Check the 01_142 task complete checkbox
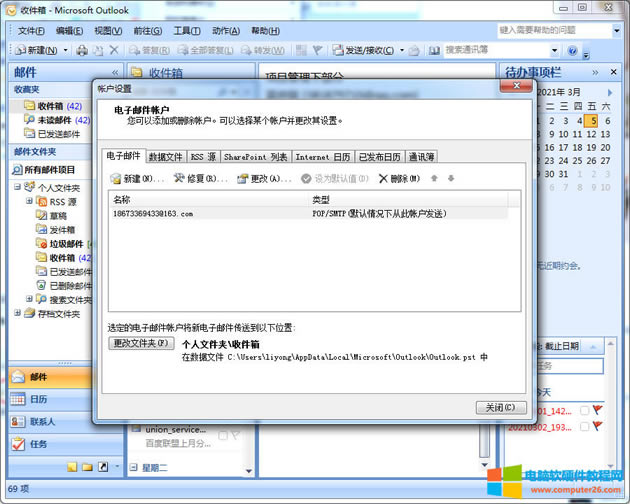630x504 pixels. 585,411
